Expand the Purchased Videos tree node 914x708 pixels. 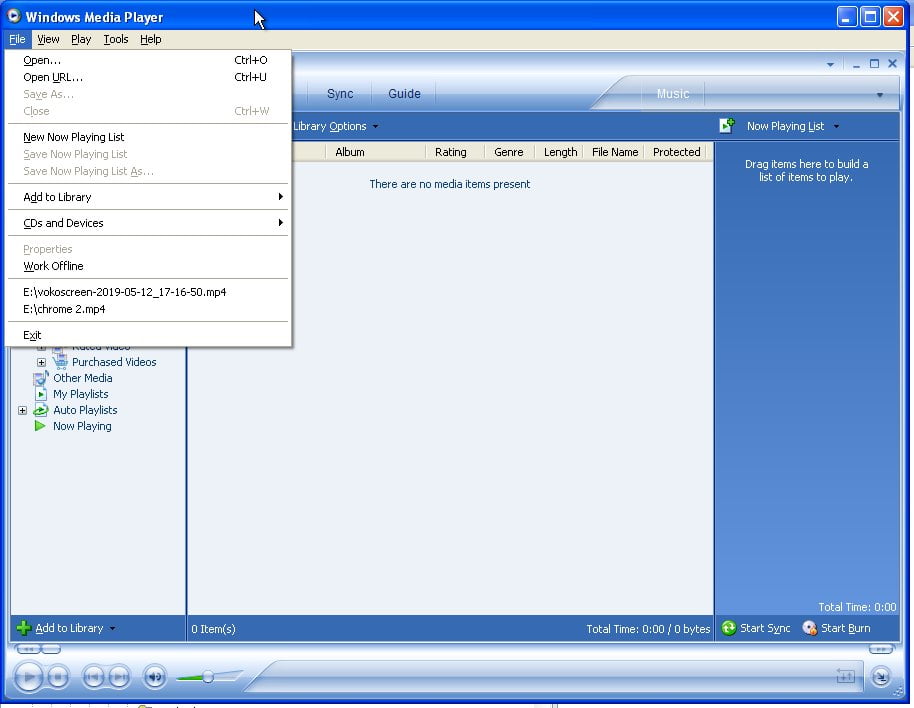tap(41, 362)
